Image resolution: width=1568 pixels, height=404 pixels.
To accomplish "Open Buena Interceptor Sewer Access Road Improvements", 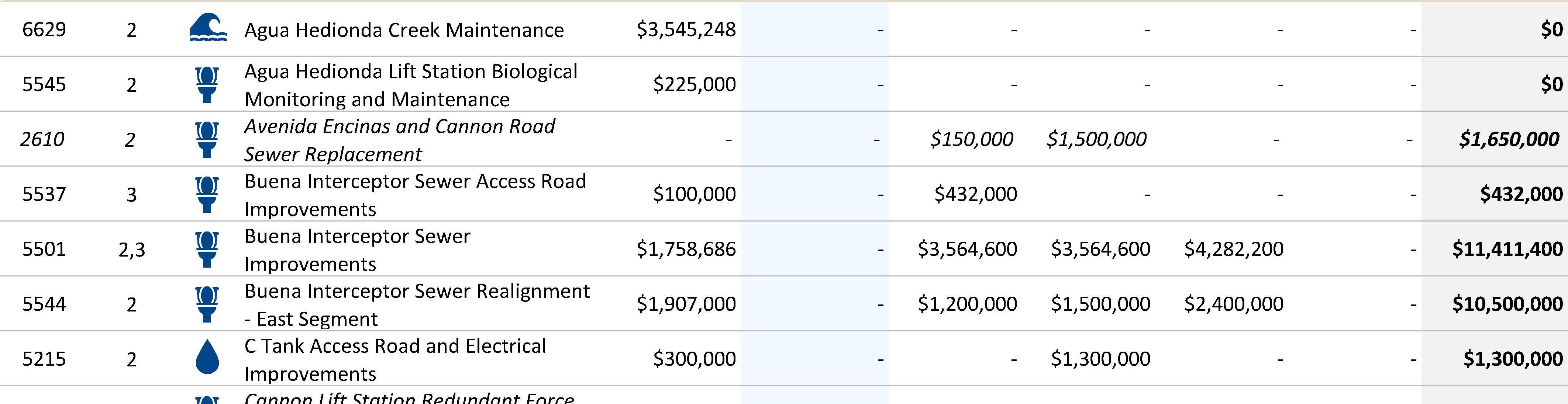I will [x=414, y=195].
